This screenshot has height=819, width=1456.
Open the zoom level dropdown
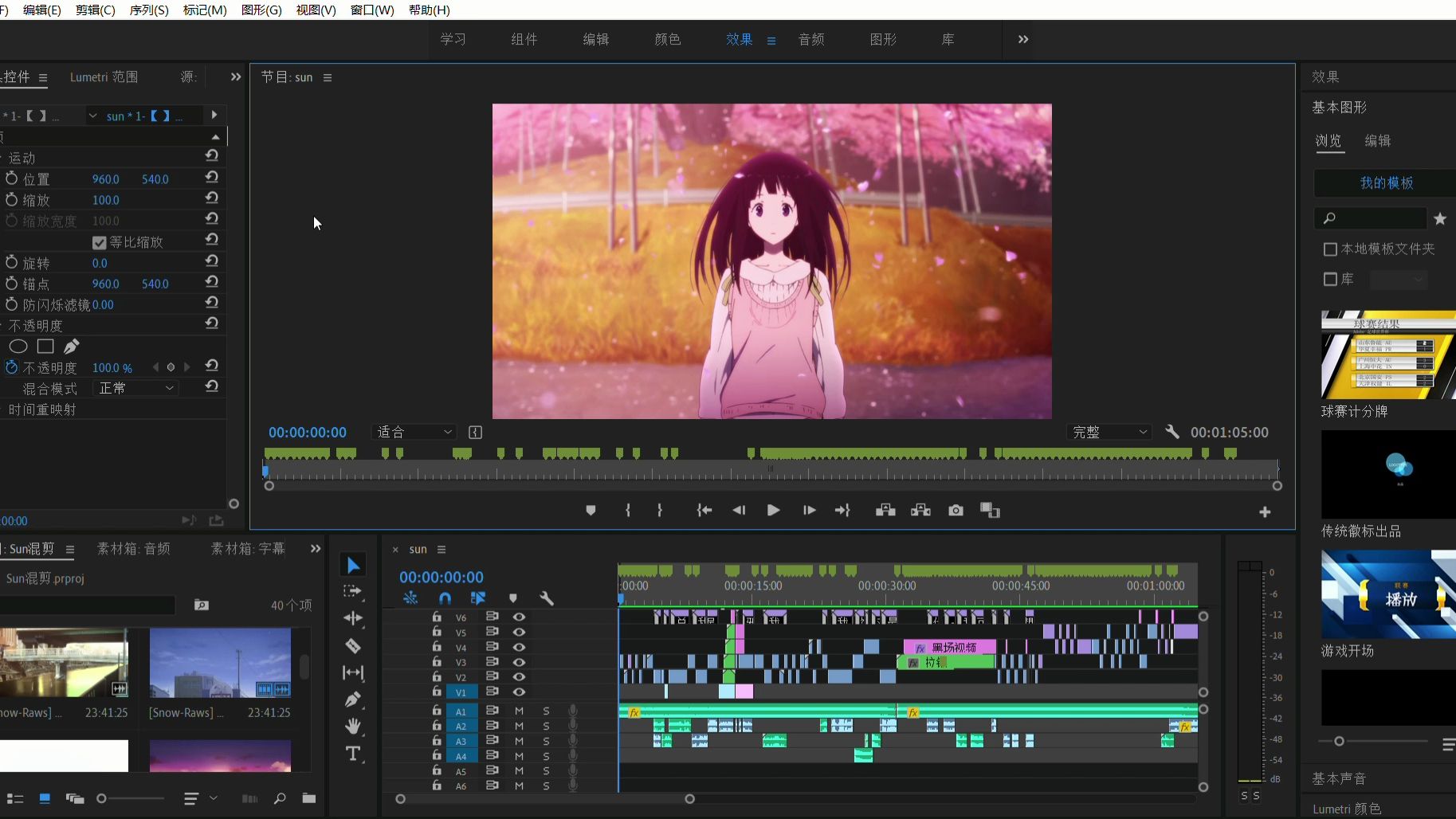pyautogui.click(x=414, y=432)
